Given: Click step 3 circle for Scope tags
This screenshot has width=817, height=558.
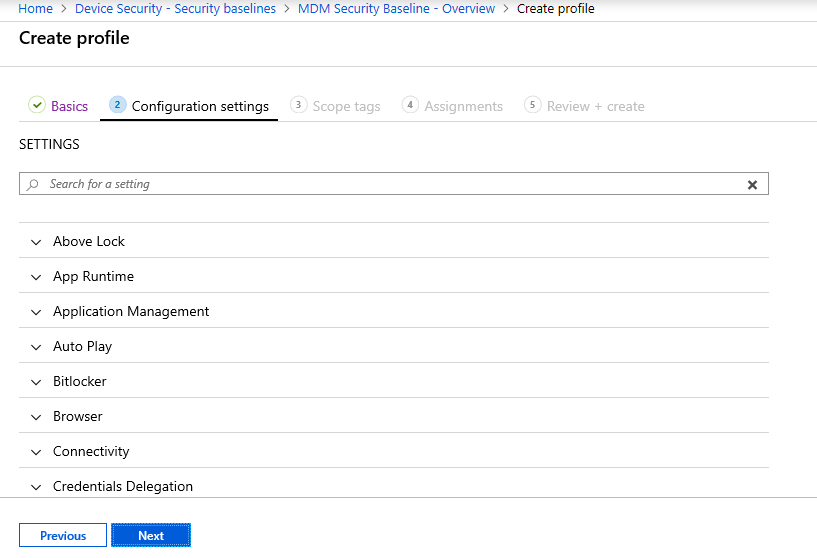Looking at the screenshot, I should coord(298,105).
